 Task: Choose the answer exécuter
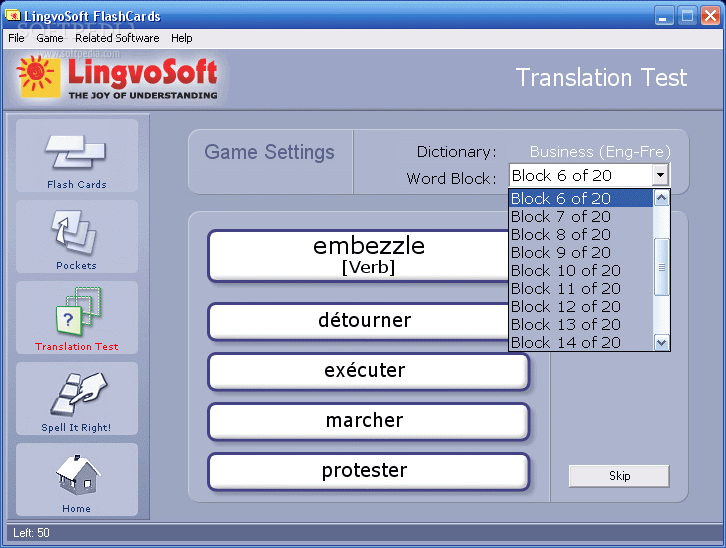point(369,371)
